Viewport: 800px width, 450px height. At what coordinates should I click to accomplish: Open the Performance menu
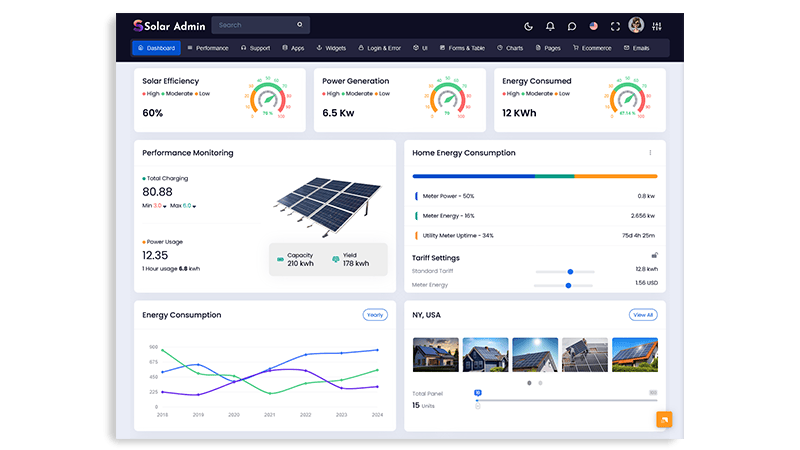click(208, 48)
